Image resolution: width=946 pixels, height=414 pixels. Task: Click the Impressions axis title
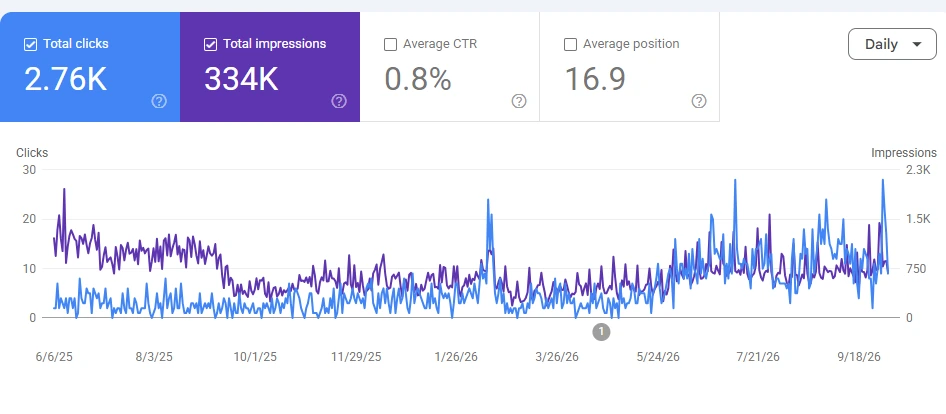[904, 153]
